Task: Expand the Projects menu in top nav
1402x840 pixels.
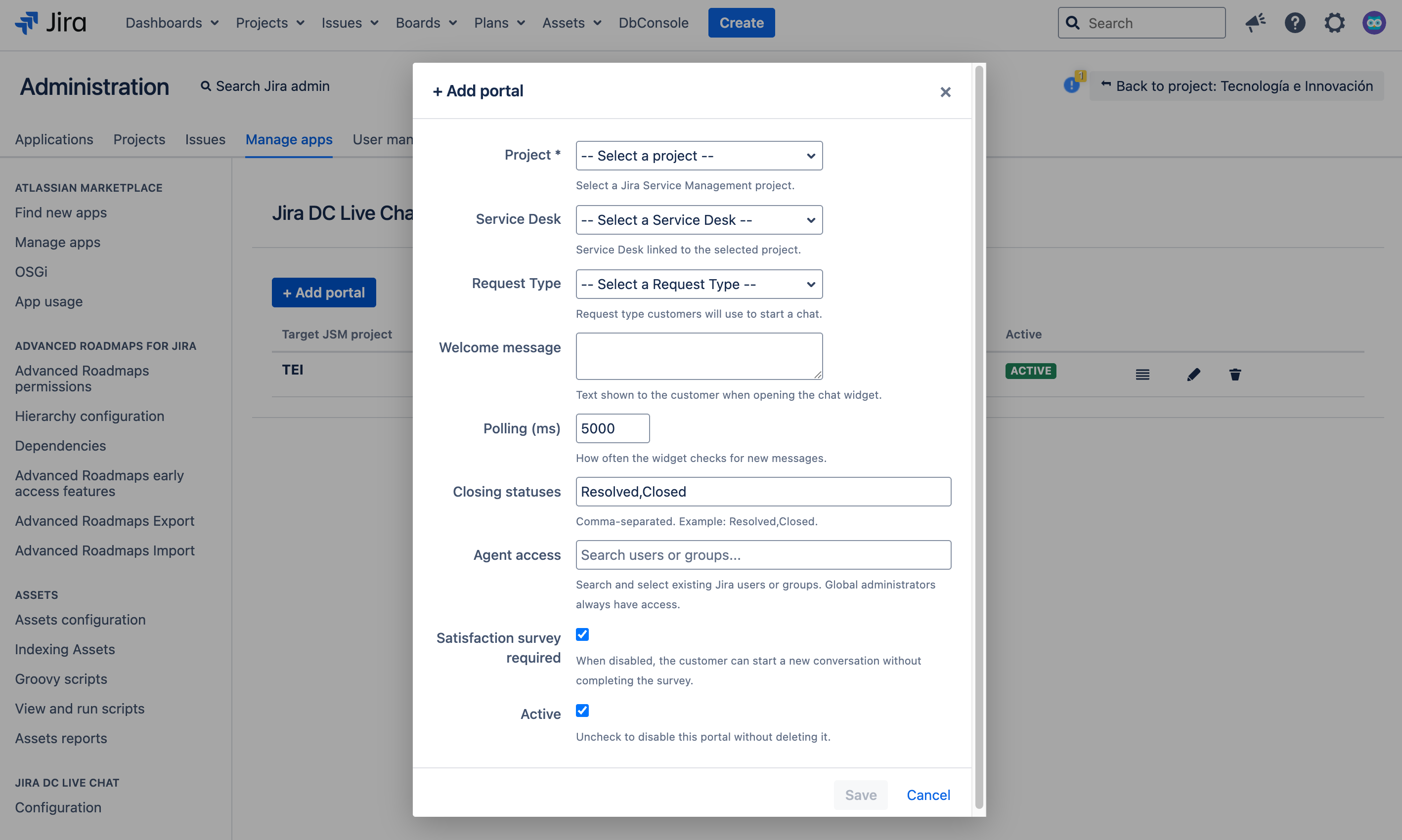Action: (x=270, y=23)
